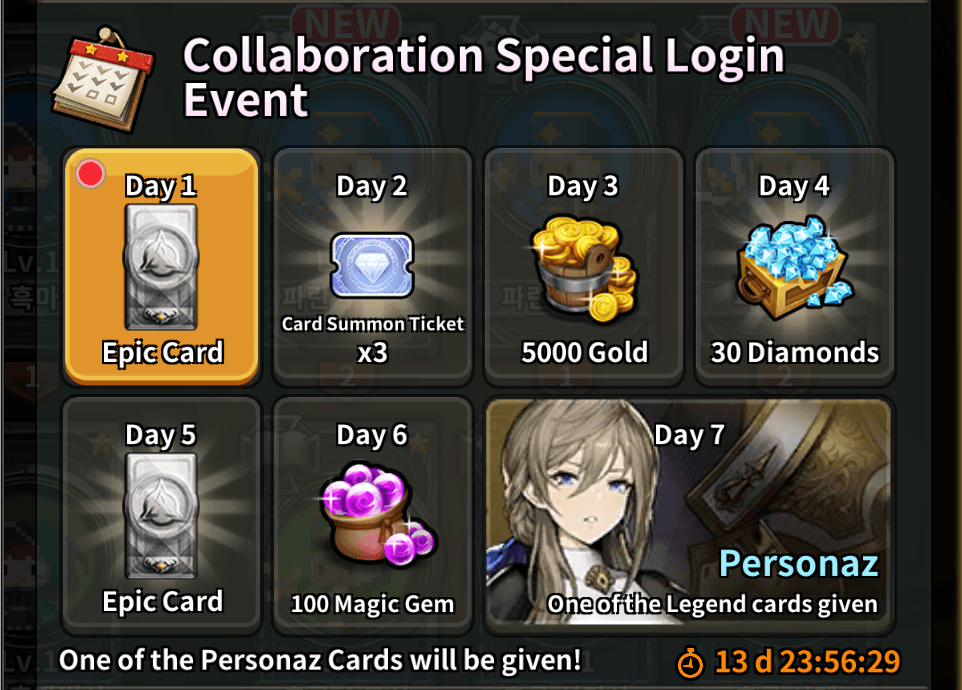Click the Day 1 silver Epic Card image

pyautogui.click(x=161, y=267)
